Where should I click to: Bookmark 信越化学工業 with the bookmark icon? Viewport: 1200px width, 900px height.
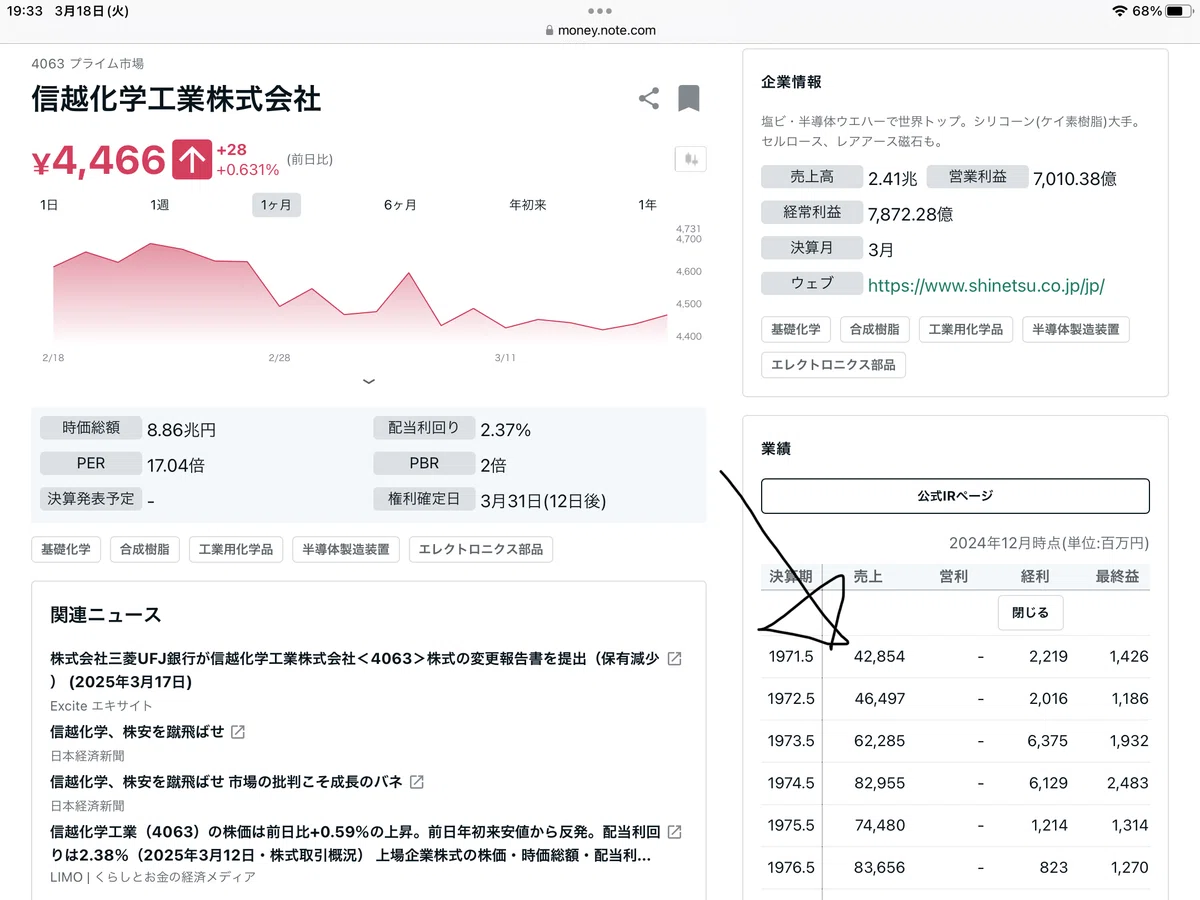[688, 98]
